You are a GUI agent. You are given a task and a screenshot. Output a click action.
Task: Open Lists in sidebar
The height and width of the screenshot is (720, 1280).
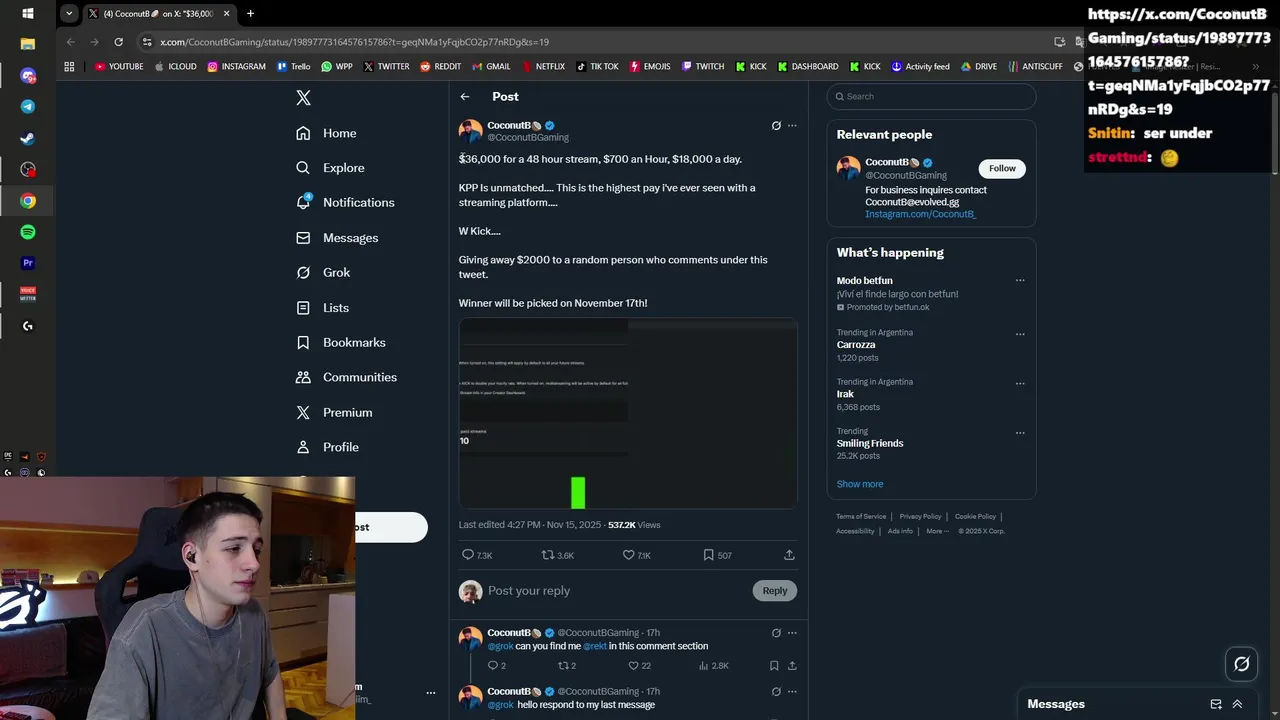point(322,308)
